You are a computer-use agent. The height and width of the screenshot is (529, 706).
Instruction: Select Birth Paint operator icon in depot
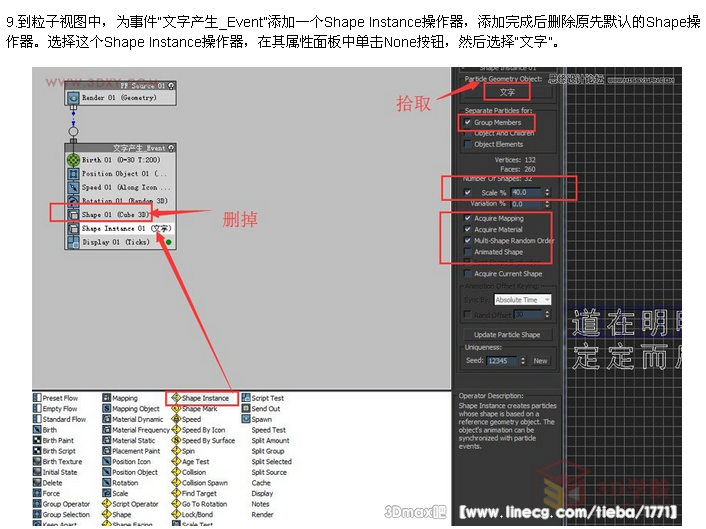point(37,440)
